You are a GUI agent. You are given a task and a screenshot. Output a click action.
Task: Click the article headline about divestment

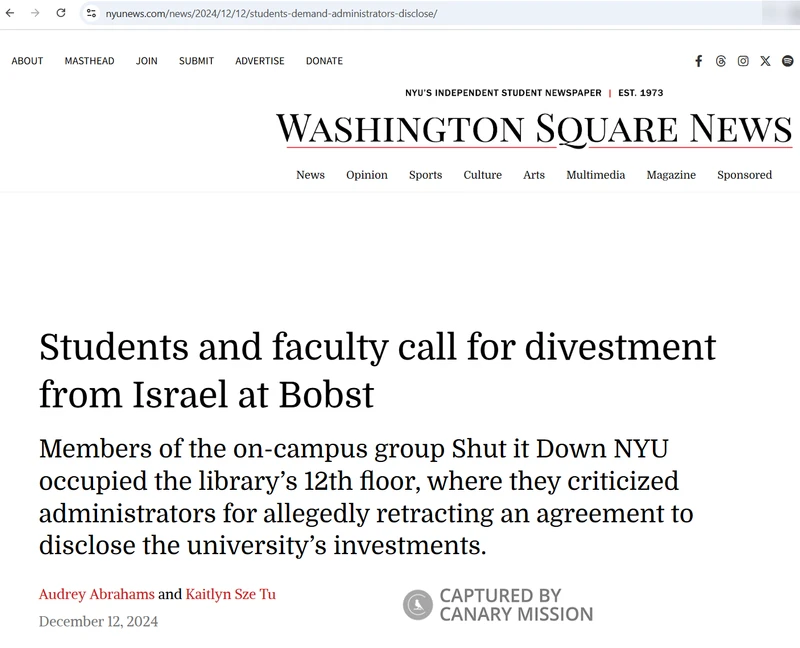(378, 371)
